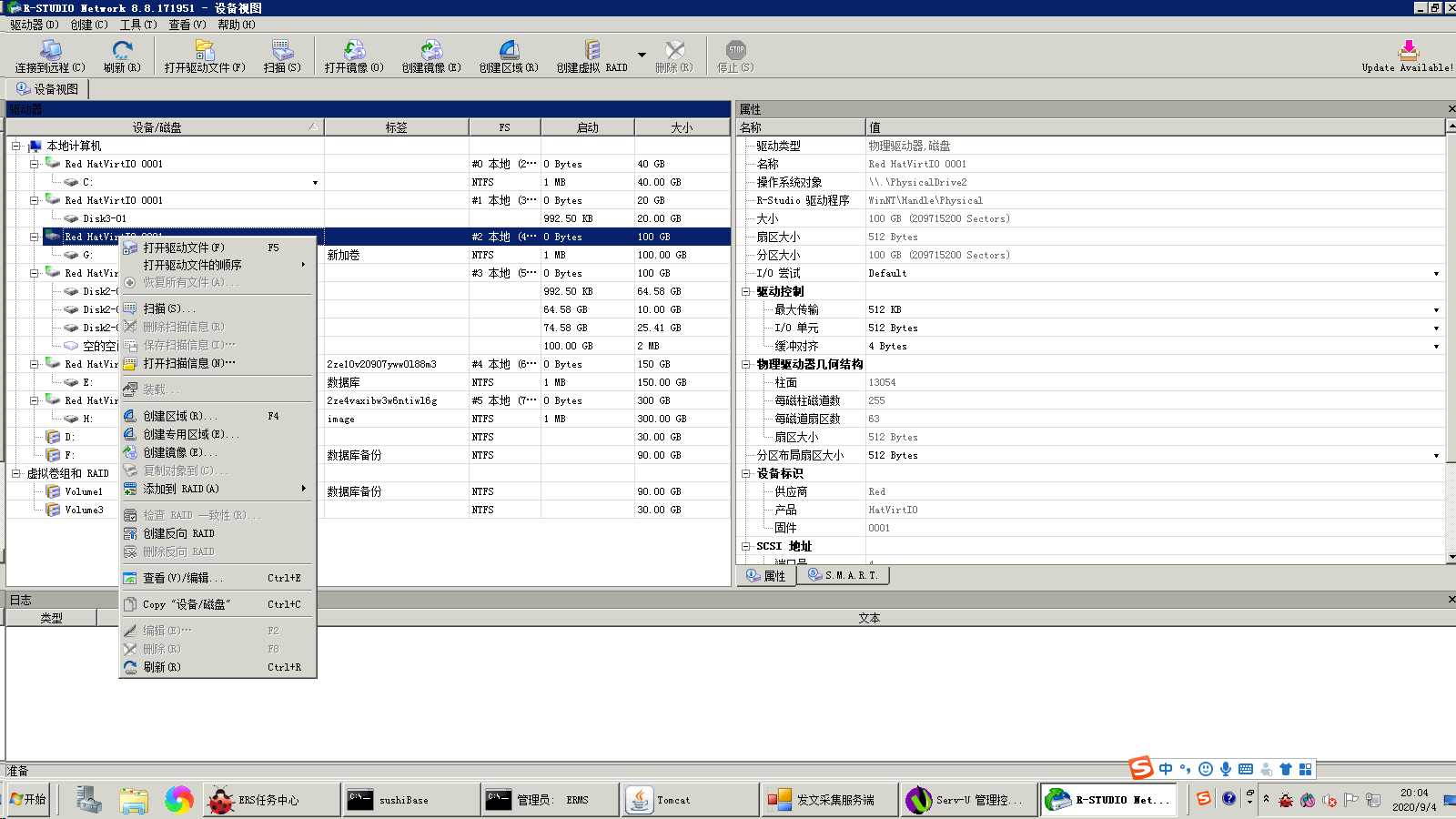
Task: Click Open Drive Files toolbar icon
Action: coord(205,56)
